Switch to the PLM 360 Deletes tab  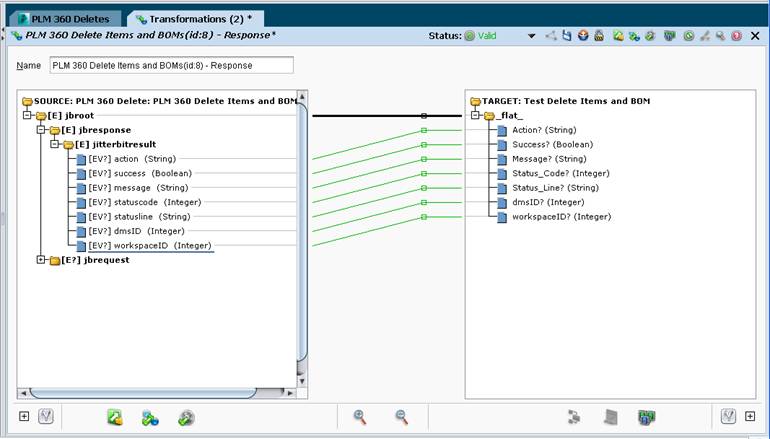click(64, 19)
